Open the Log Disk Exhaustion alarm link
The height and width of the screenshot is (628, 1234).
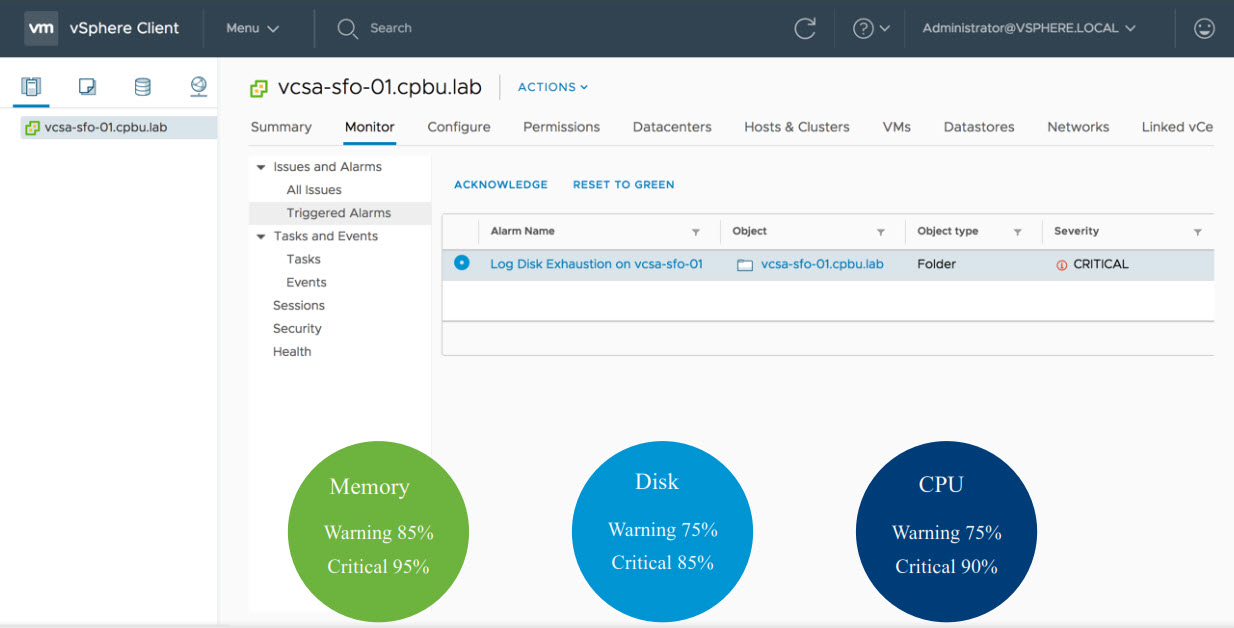pyautogui.click(x=596, y=264)
